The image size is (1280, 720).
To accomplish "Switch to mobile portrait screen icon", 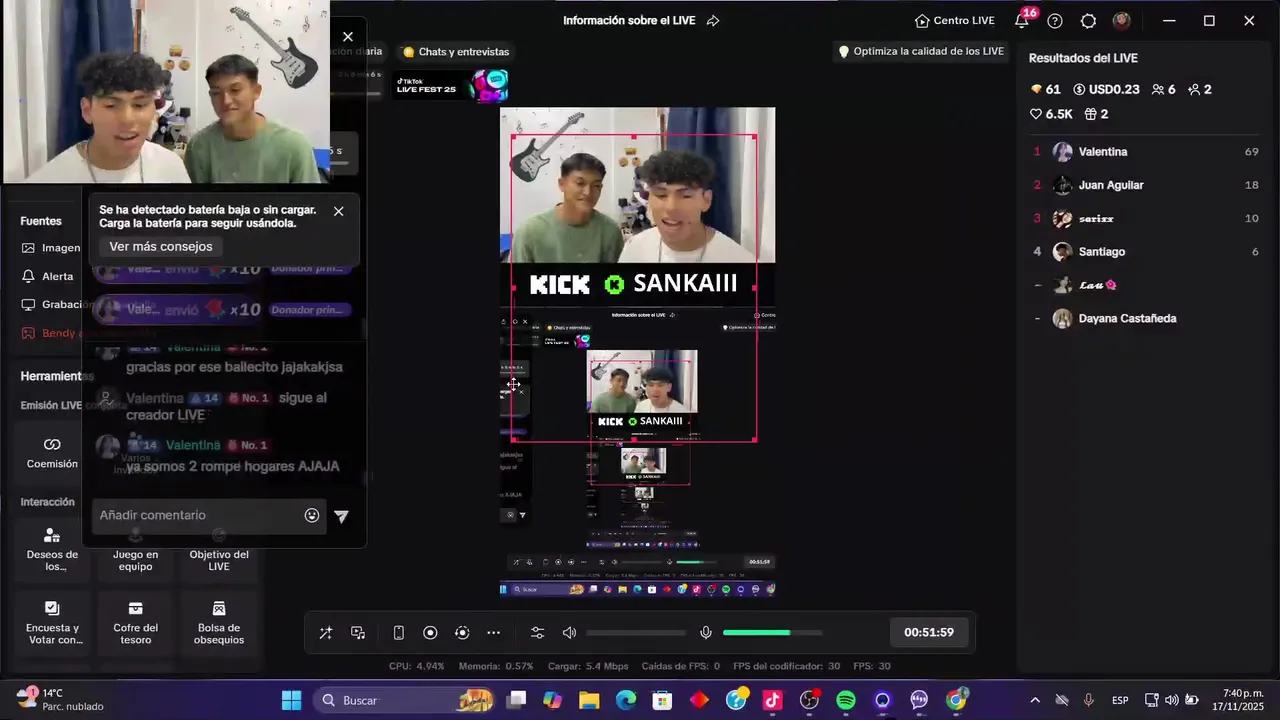I will click(398, 633).
